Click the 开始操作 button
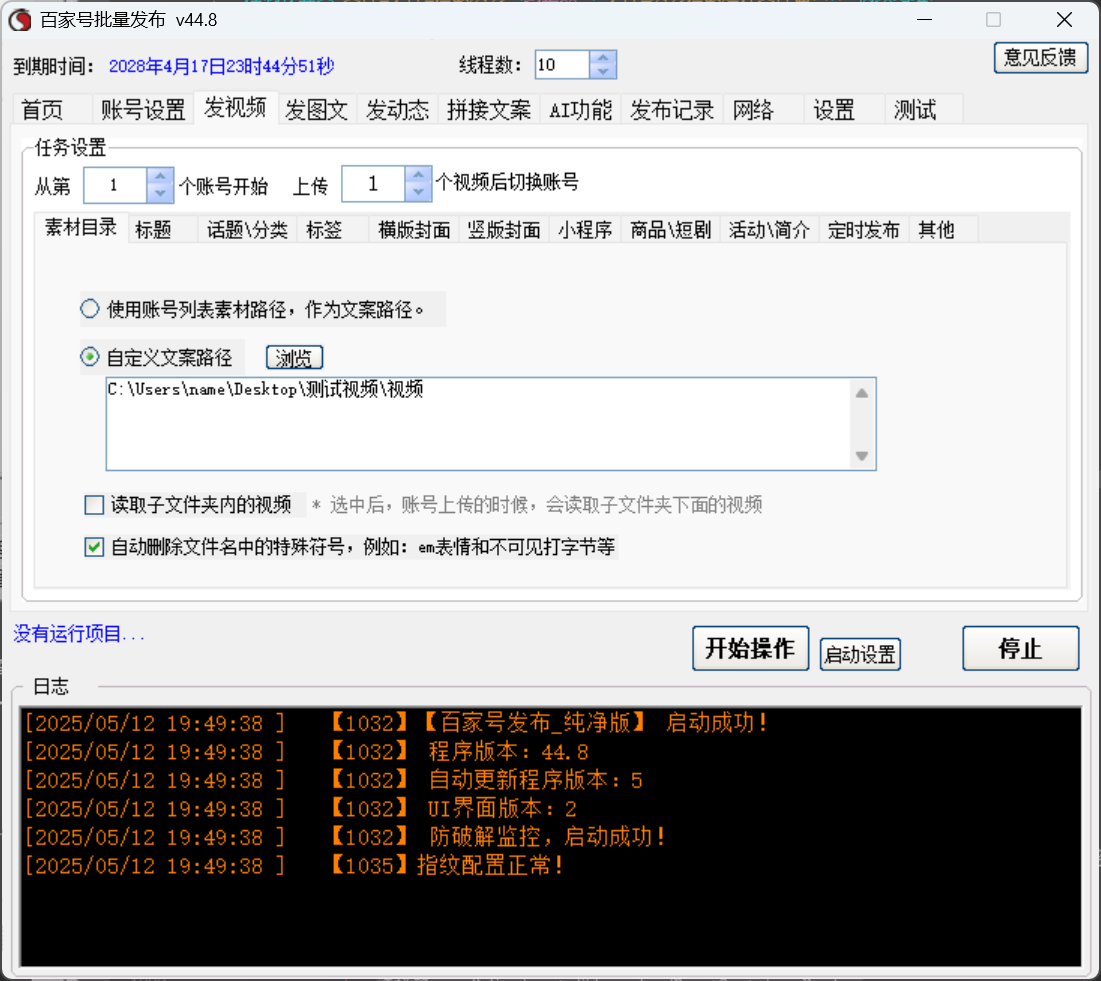This screenshot has width=1101, height=981. (x=751, y=648)
